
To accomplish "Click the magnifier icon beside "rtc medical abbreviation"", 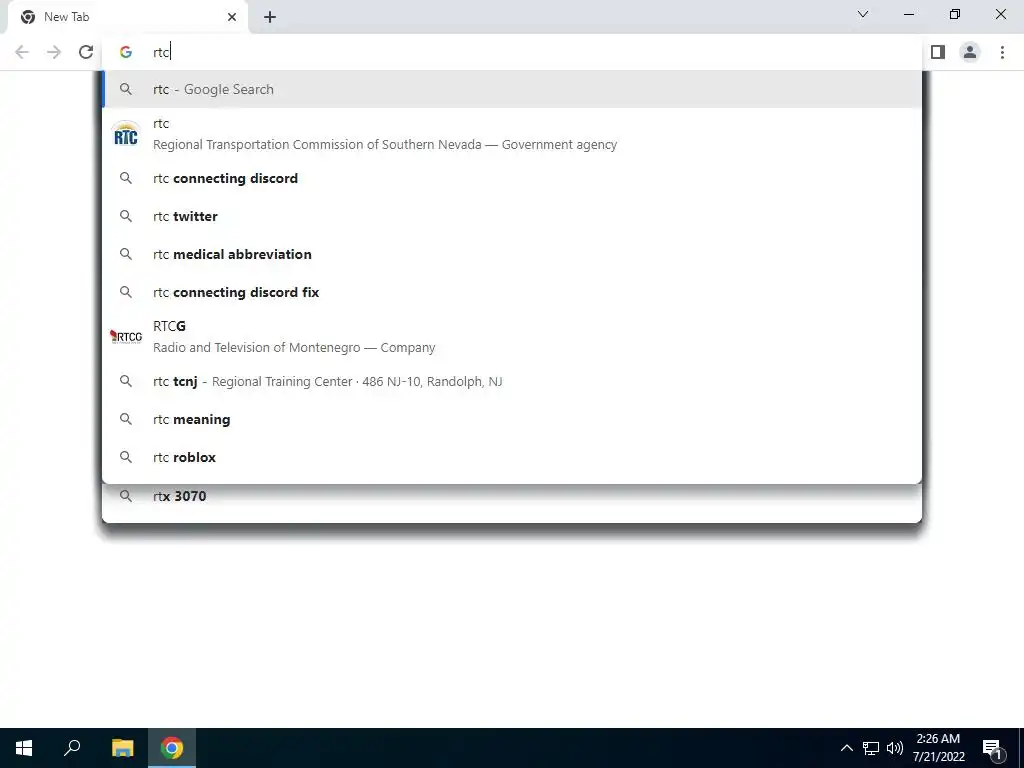I will tap(125, 254).
